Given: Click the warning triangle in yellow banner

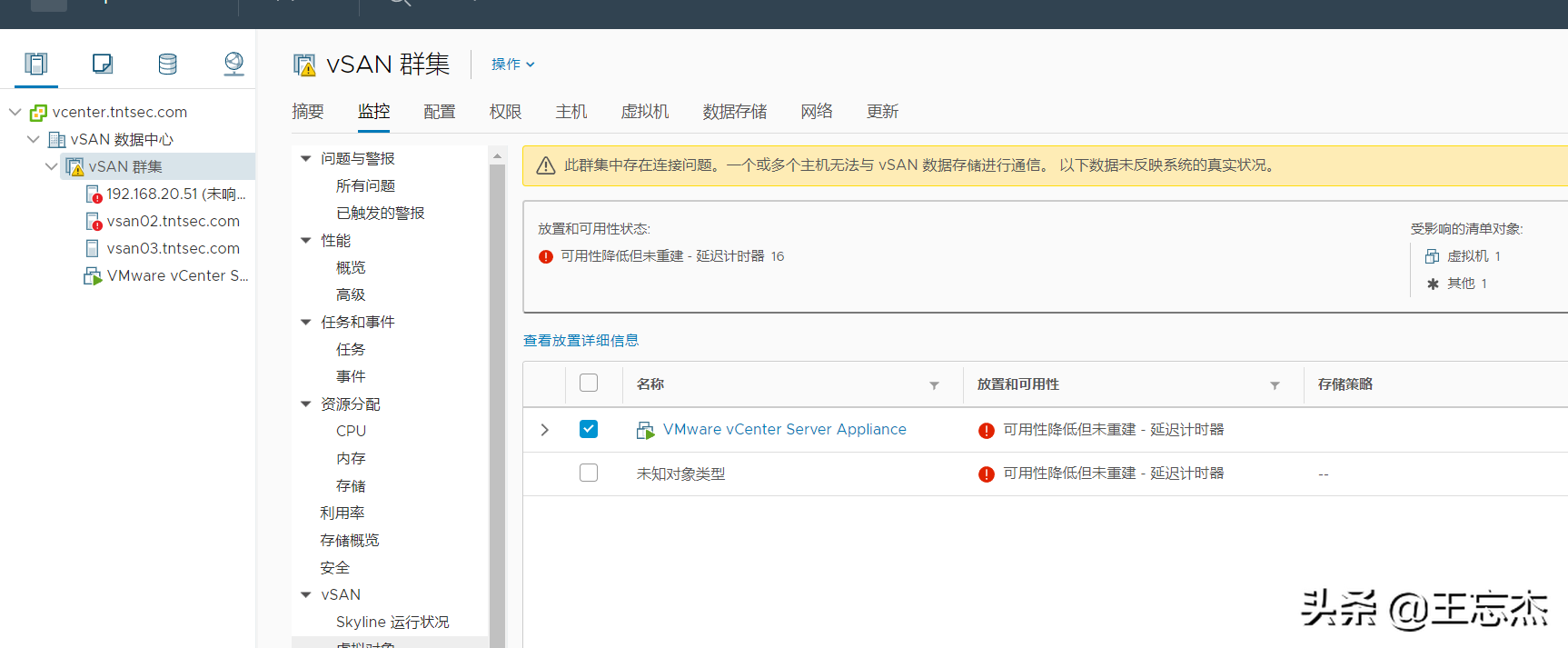Looking at the screenshot, I should (545, 165).
